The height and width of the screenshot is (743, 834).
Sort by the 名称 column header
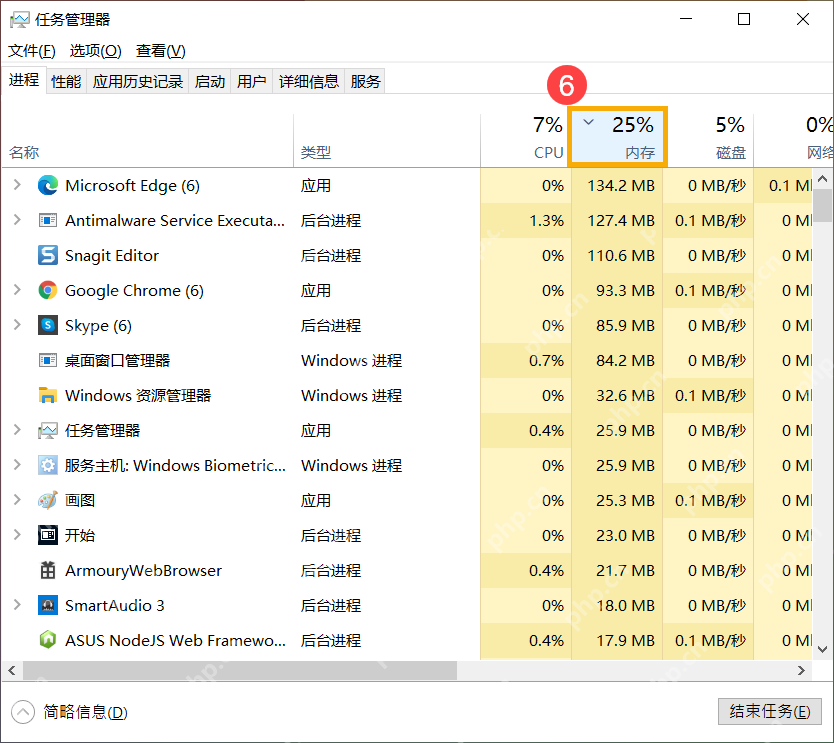pyautogui.click(x=148, y=141)
